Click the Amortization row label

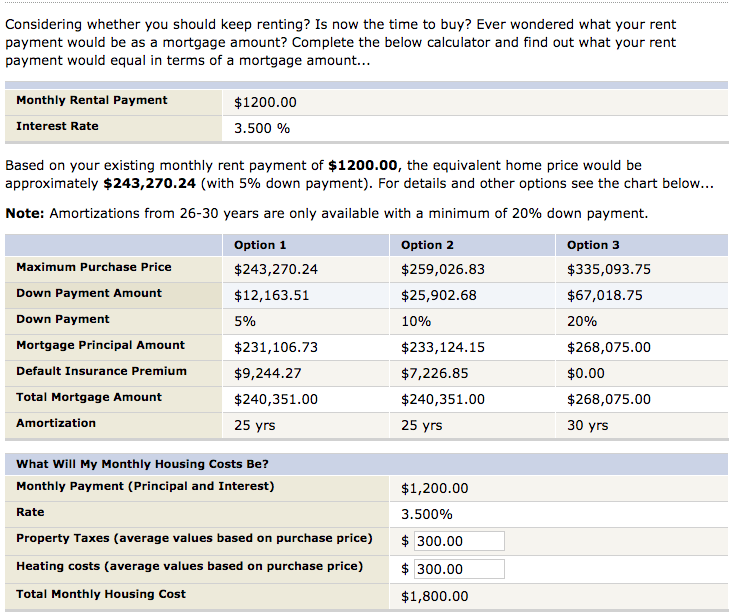(x=56, y=424)
